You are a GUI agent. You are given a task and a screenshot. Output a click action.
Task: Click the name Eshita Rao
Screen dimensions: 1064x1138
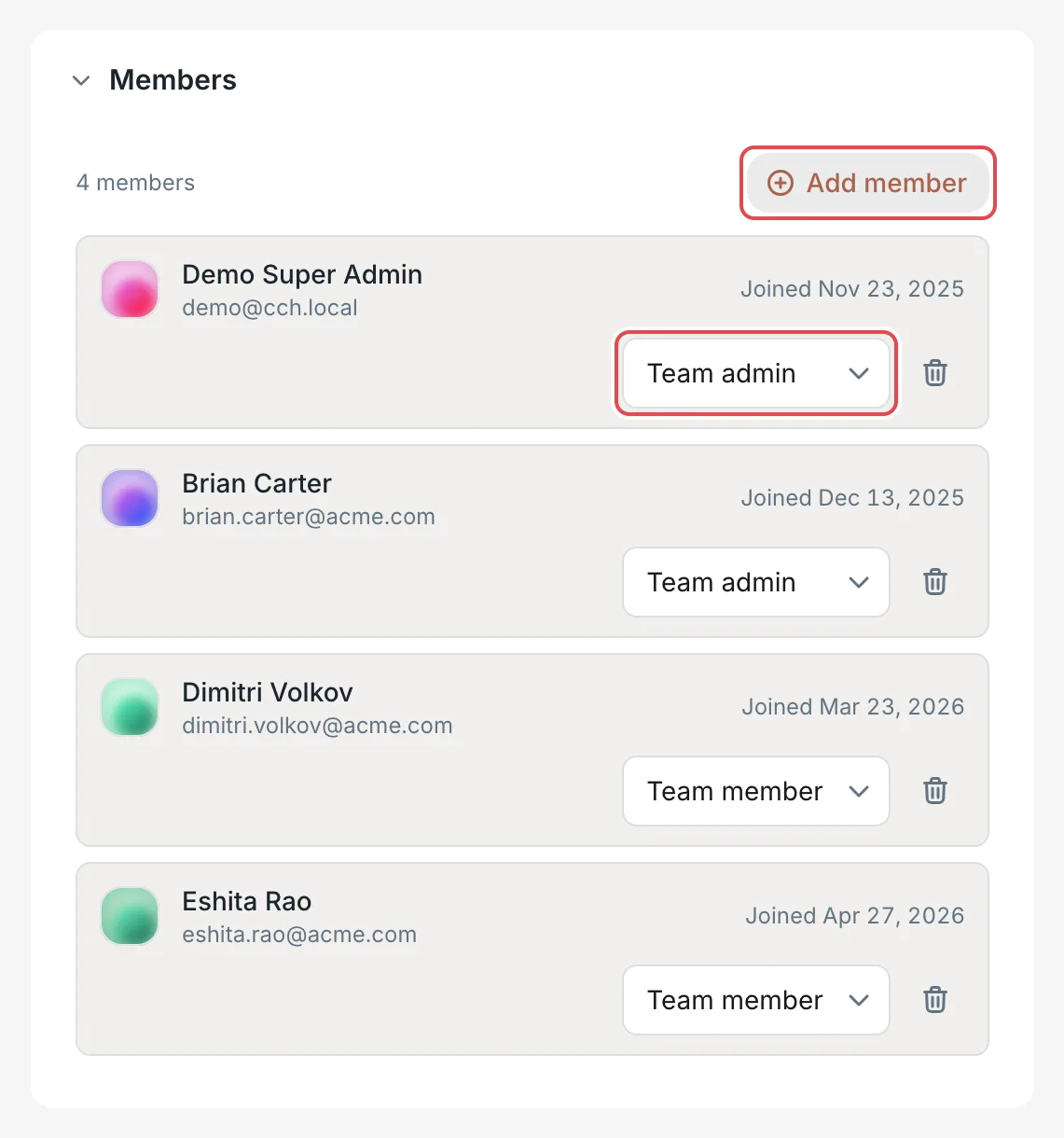(x=247, y=901)
